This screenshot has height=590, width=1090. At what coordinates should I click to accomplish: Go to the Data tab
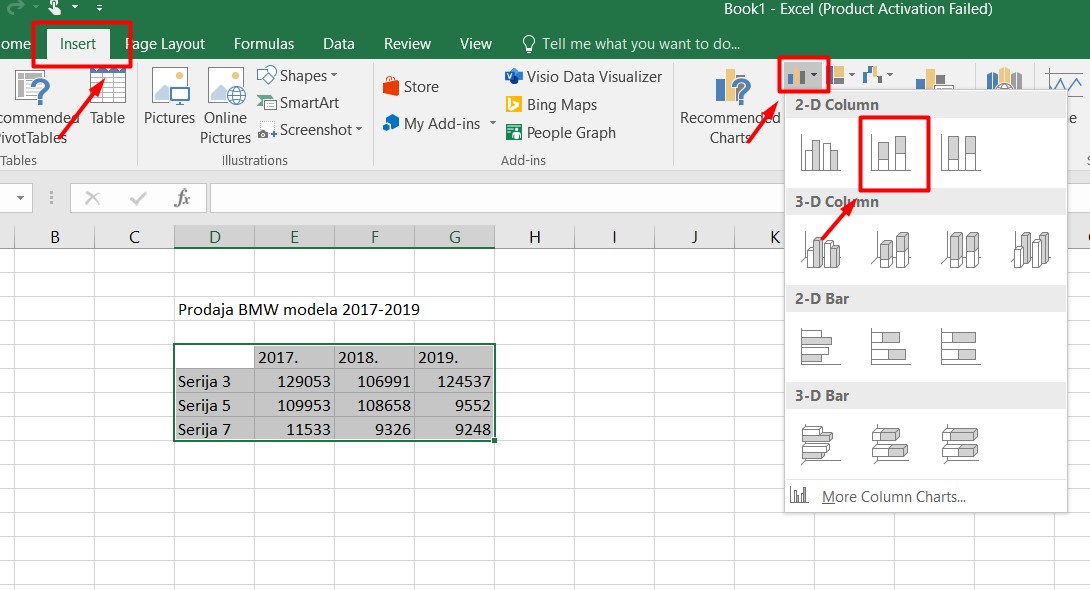pyautogui.click(x=339, y=44)
